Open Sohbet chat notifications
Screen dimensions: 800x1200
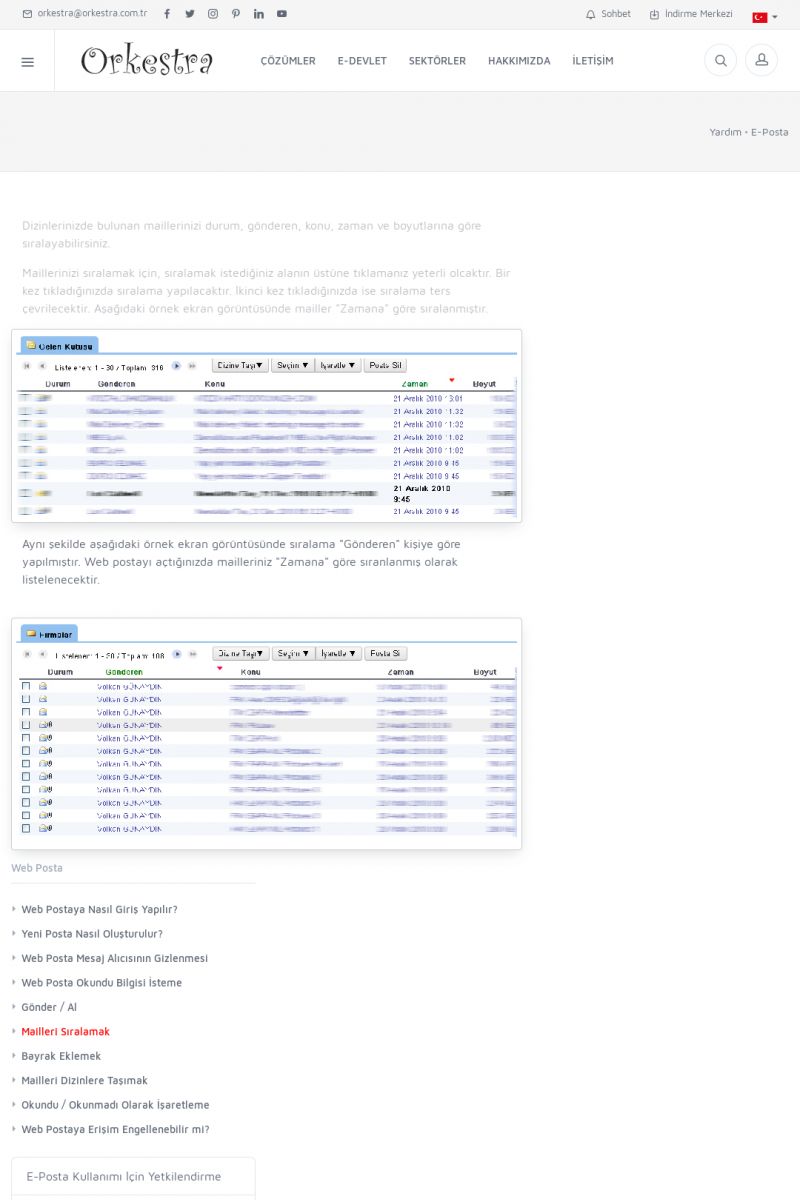click(x=608, y=14)
